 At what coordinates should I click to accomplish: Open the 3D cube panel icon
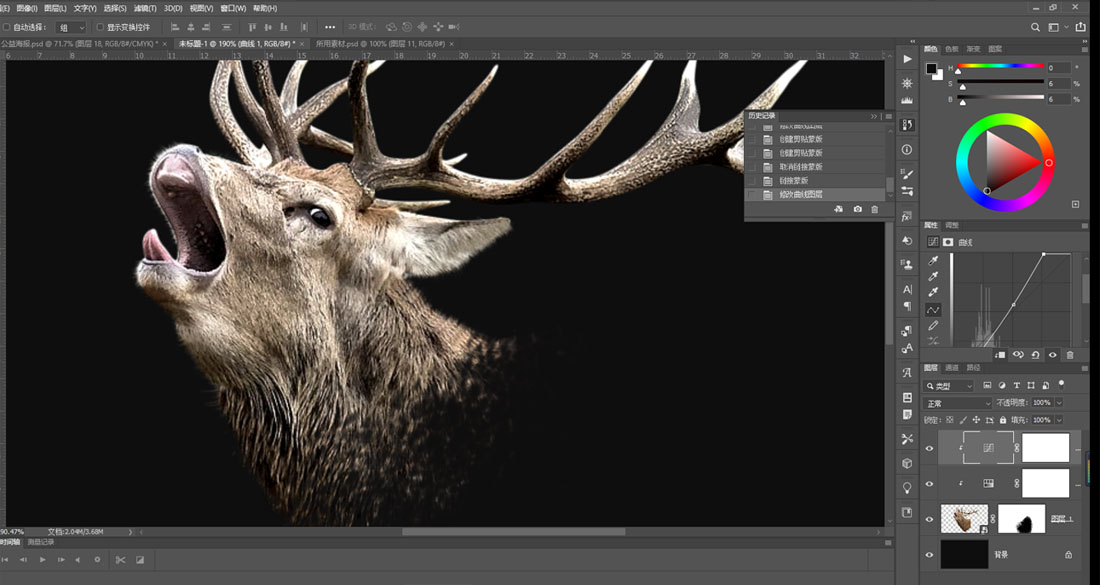click(908, 463)
